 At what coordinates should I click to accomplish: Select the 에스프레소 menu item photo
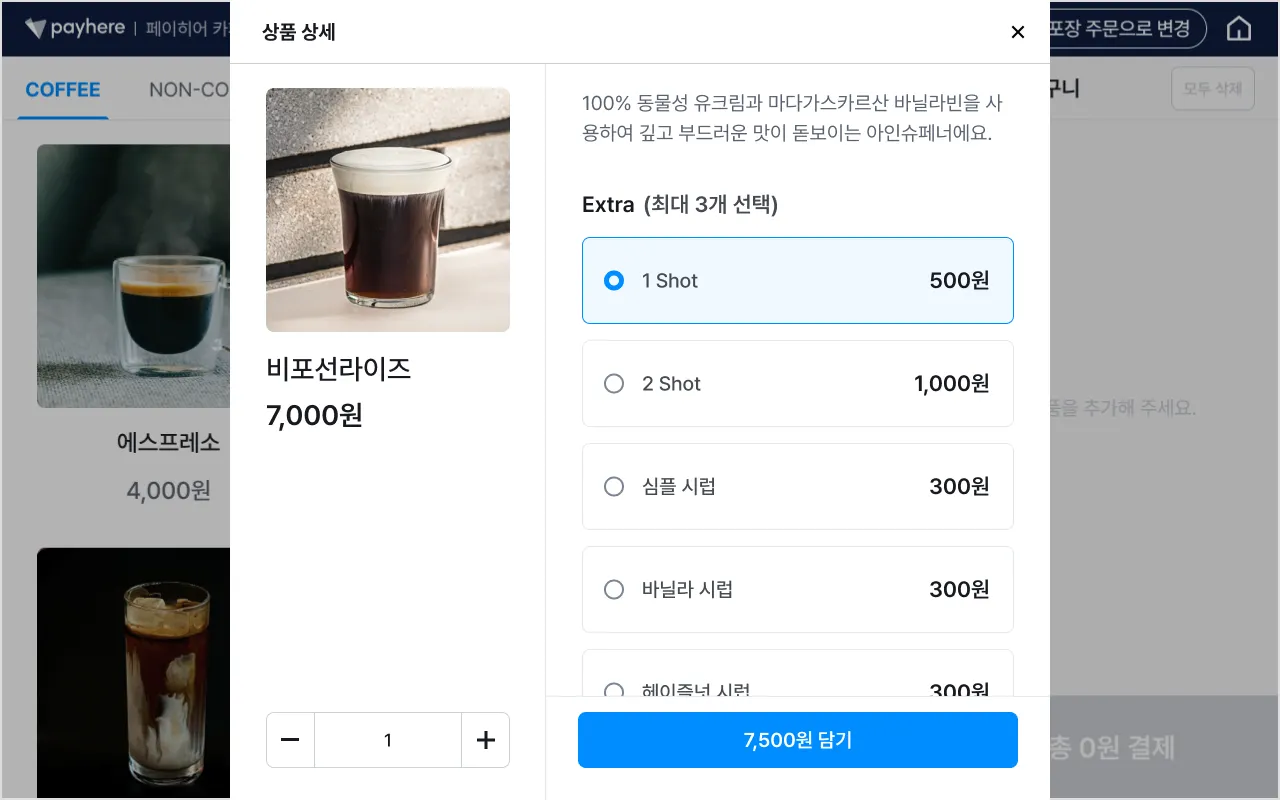point(133,276)
